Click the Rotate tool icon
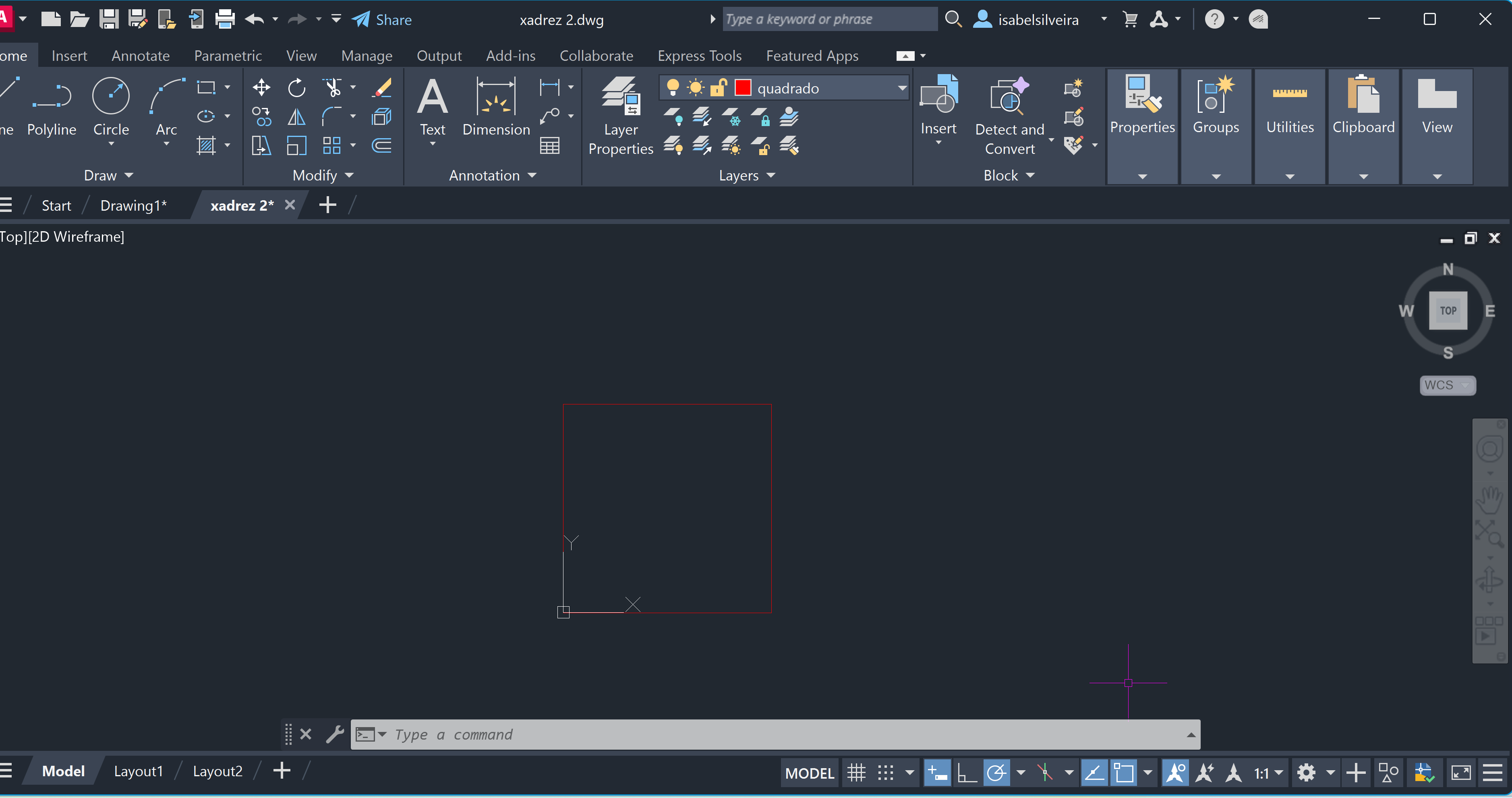 (296, 88)
